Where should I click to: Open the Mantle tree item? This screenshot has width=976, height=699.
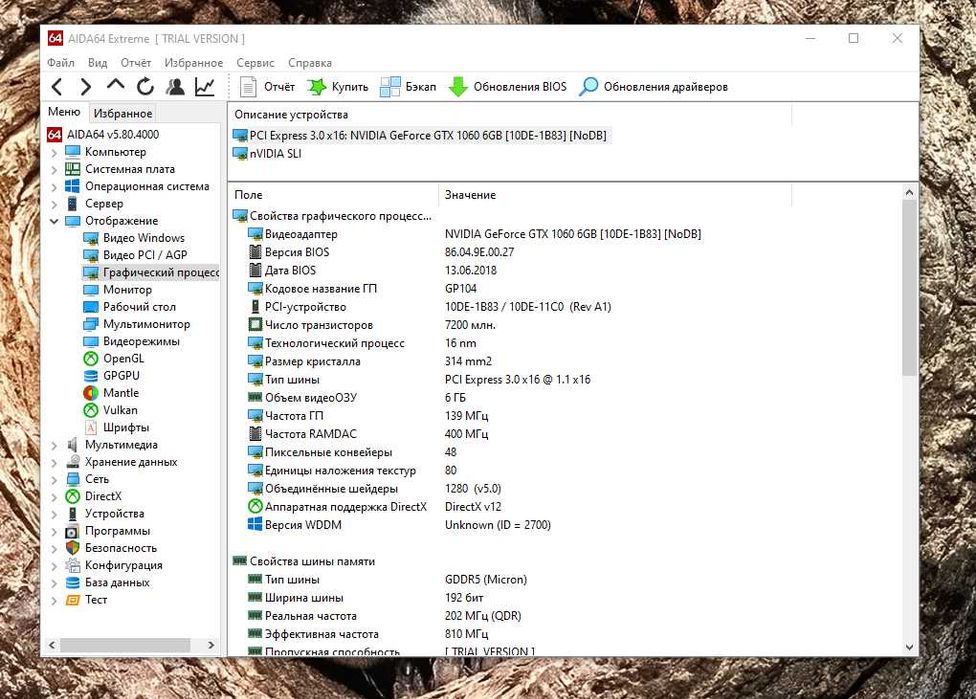111,393
